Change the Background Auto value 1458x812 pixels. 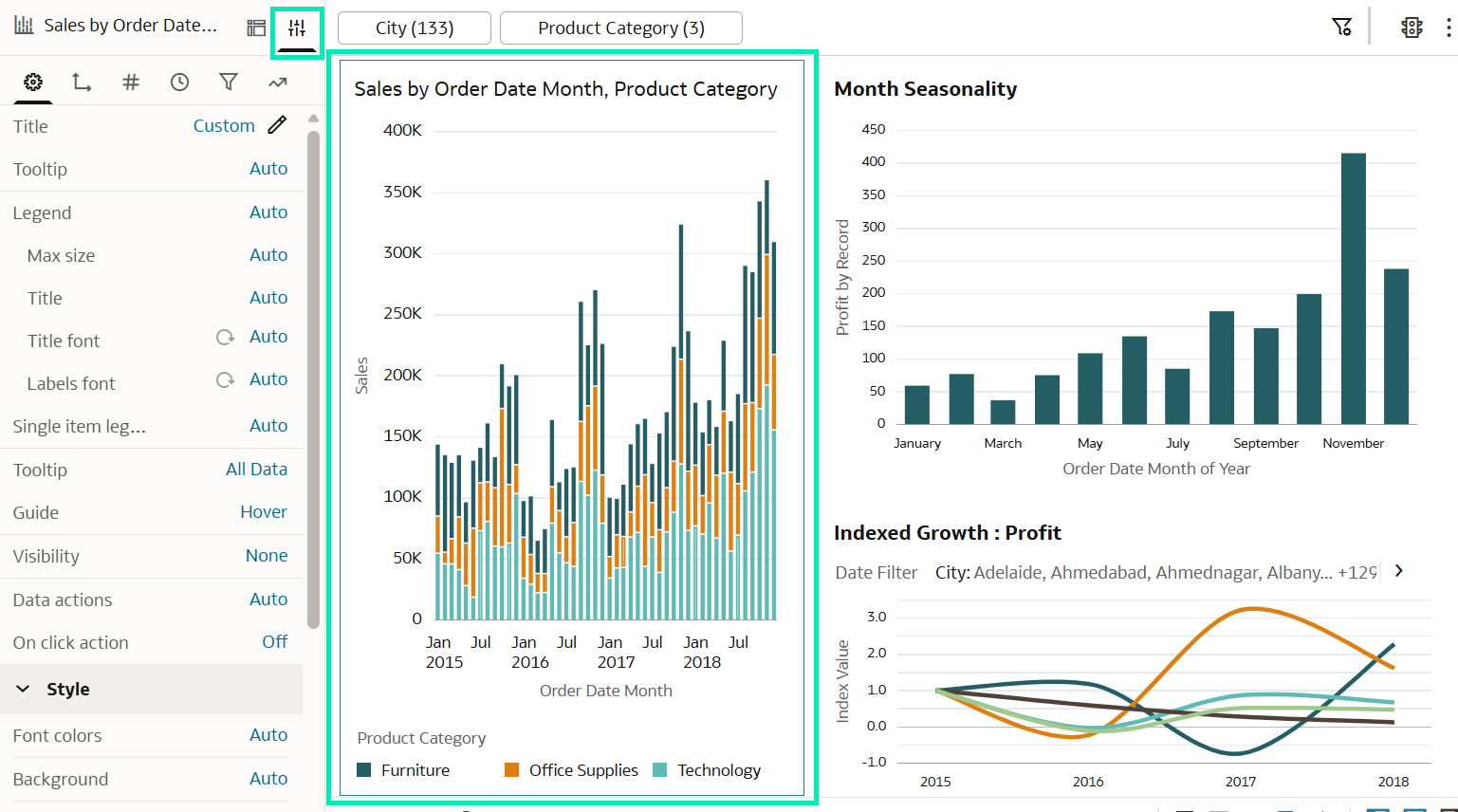[x=268, y=779]
